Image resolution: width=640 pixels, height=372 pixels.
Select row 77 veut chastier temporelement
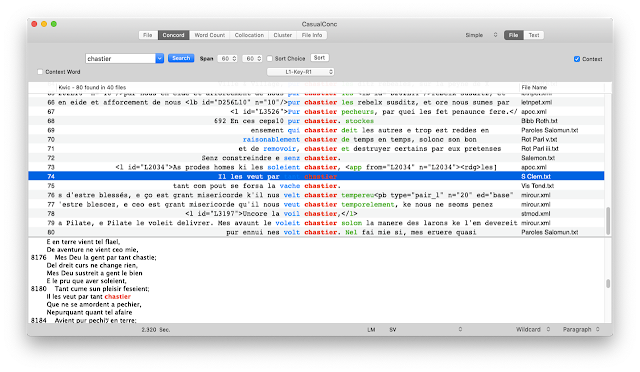(316, 205)
